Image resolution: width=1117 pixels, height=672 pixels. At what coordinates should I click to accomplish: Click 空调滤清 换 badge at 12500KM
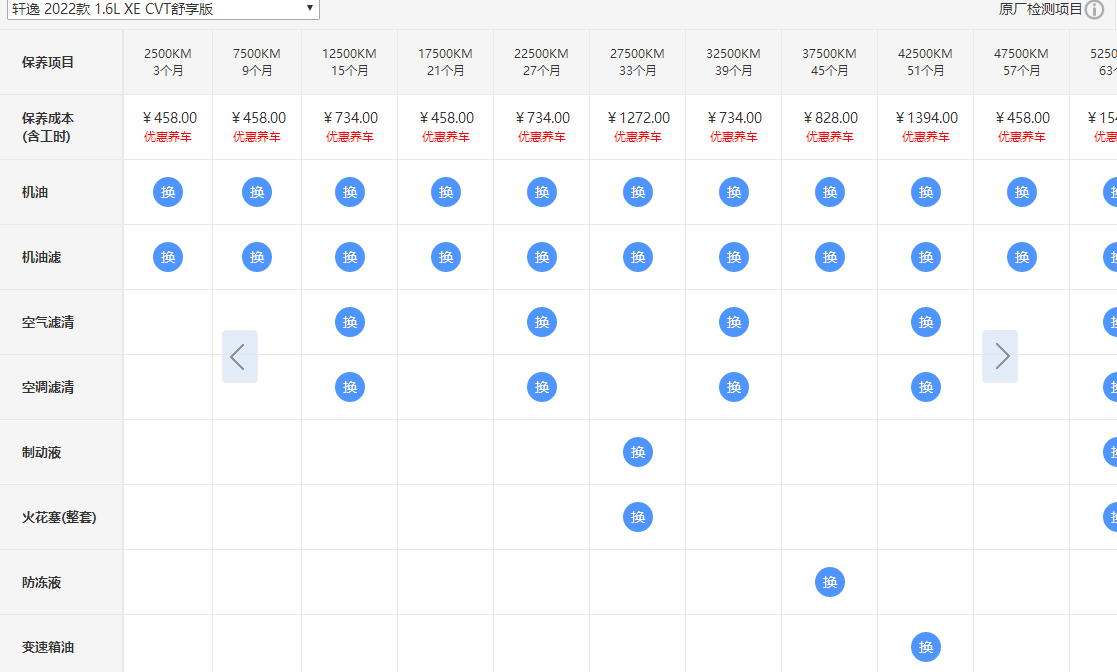pos(350,387)
